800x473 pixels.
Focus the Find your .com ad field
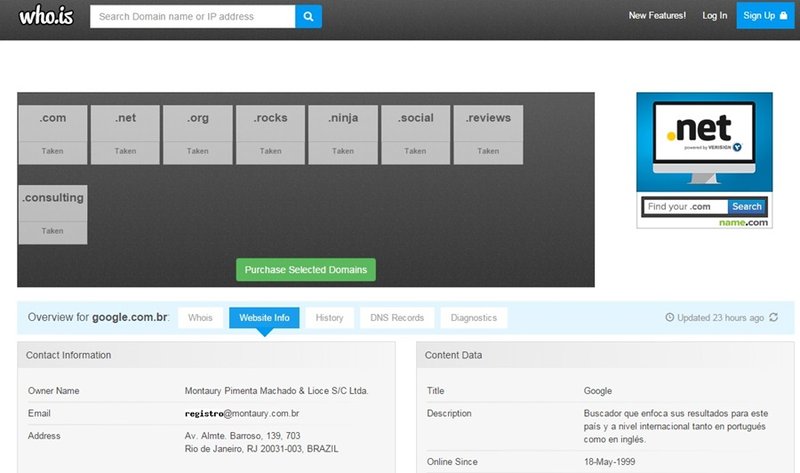(x=685, y=207)
